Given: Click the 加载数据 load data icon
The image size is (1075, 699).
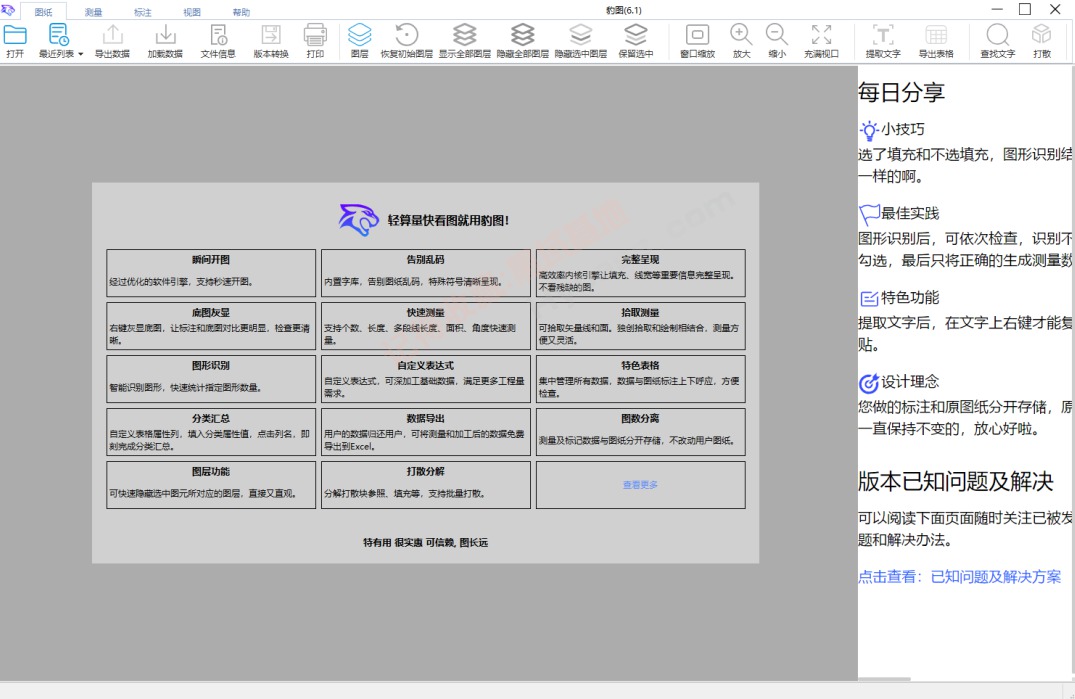Looking at the screenshot, I should pyautogui.click(x=165, y=34).
